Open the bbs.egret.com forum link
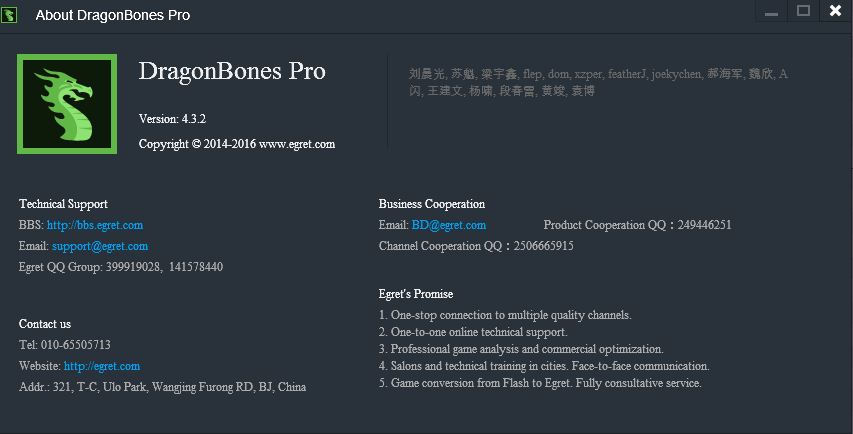The image size is (853, 434). point(95,225)
